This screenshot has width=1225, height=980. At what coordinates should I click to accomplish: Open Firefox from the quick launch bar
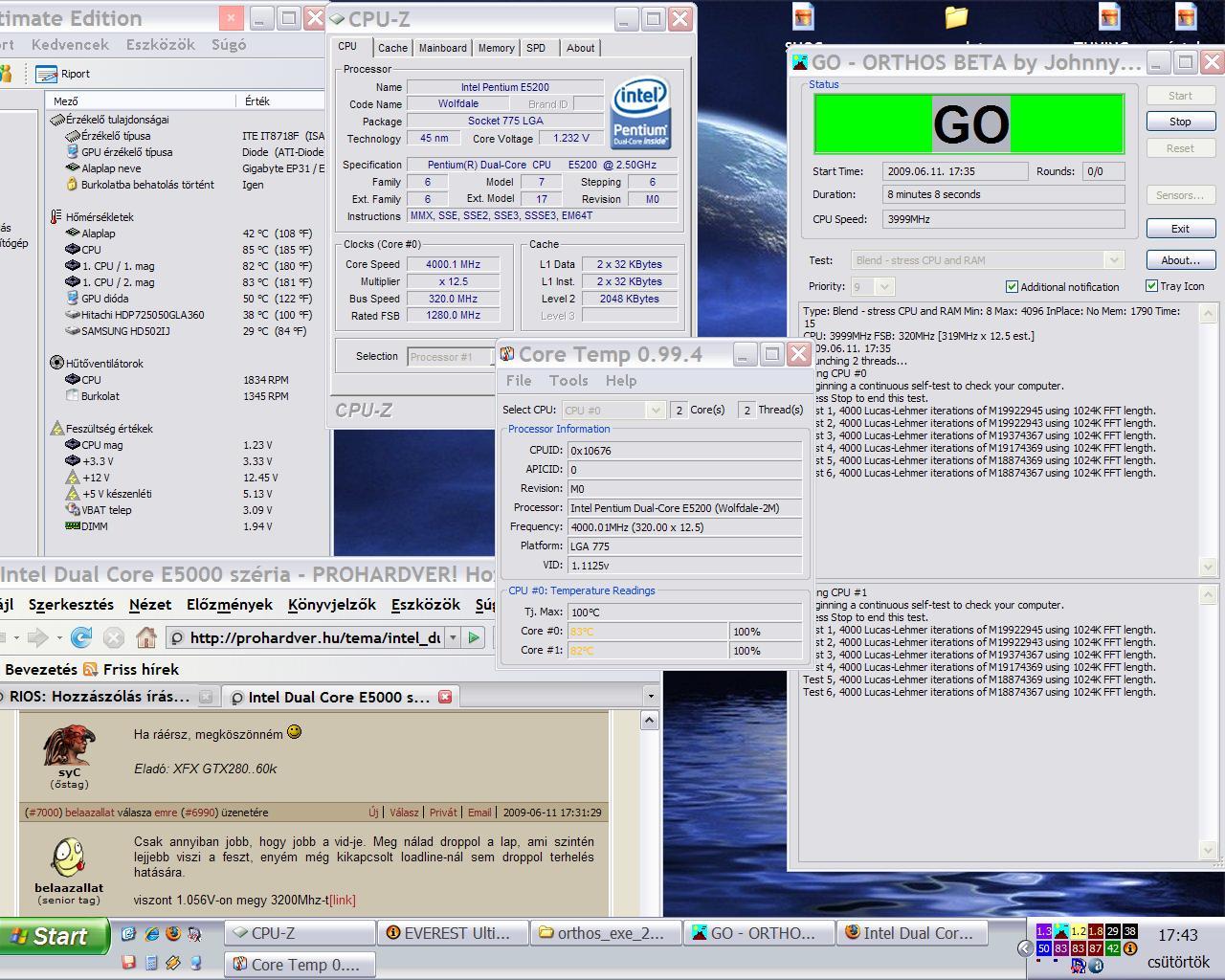pyautogui.click(x=173, y=933)
